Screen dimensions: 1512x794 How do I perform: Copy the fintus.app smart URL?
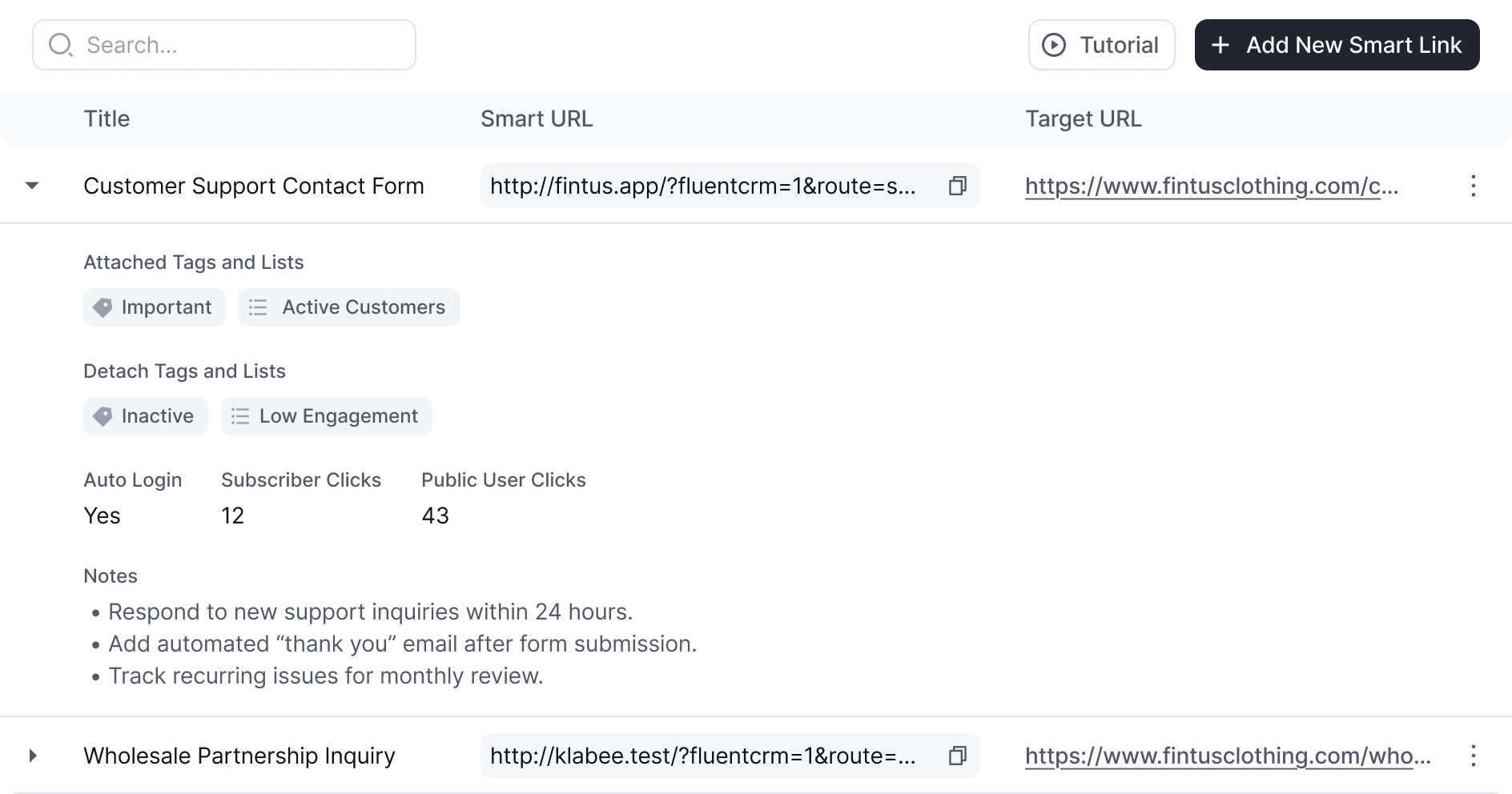[957, 186]
